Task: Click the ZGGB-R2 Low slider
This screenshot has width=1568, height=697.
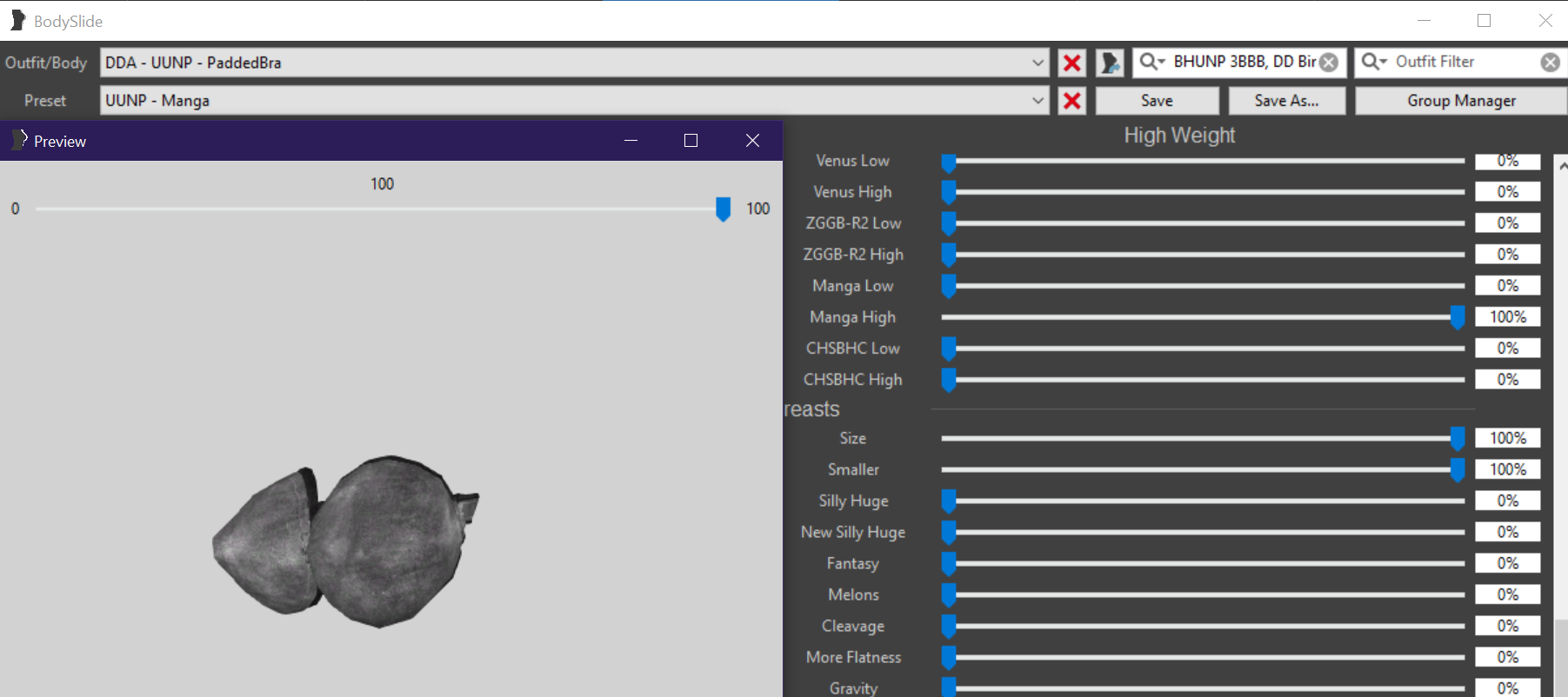Action: click(1203, 223)
